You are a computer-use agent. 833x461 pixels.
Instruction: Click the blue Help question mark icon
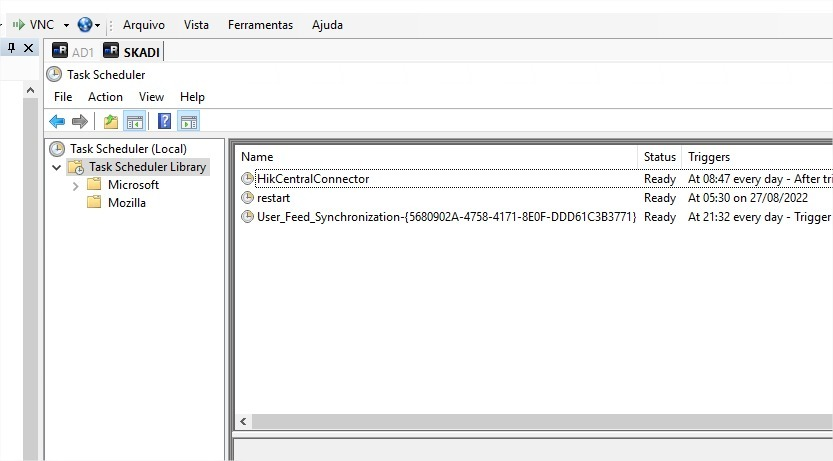pos(164,122)
